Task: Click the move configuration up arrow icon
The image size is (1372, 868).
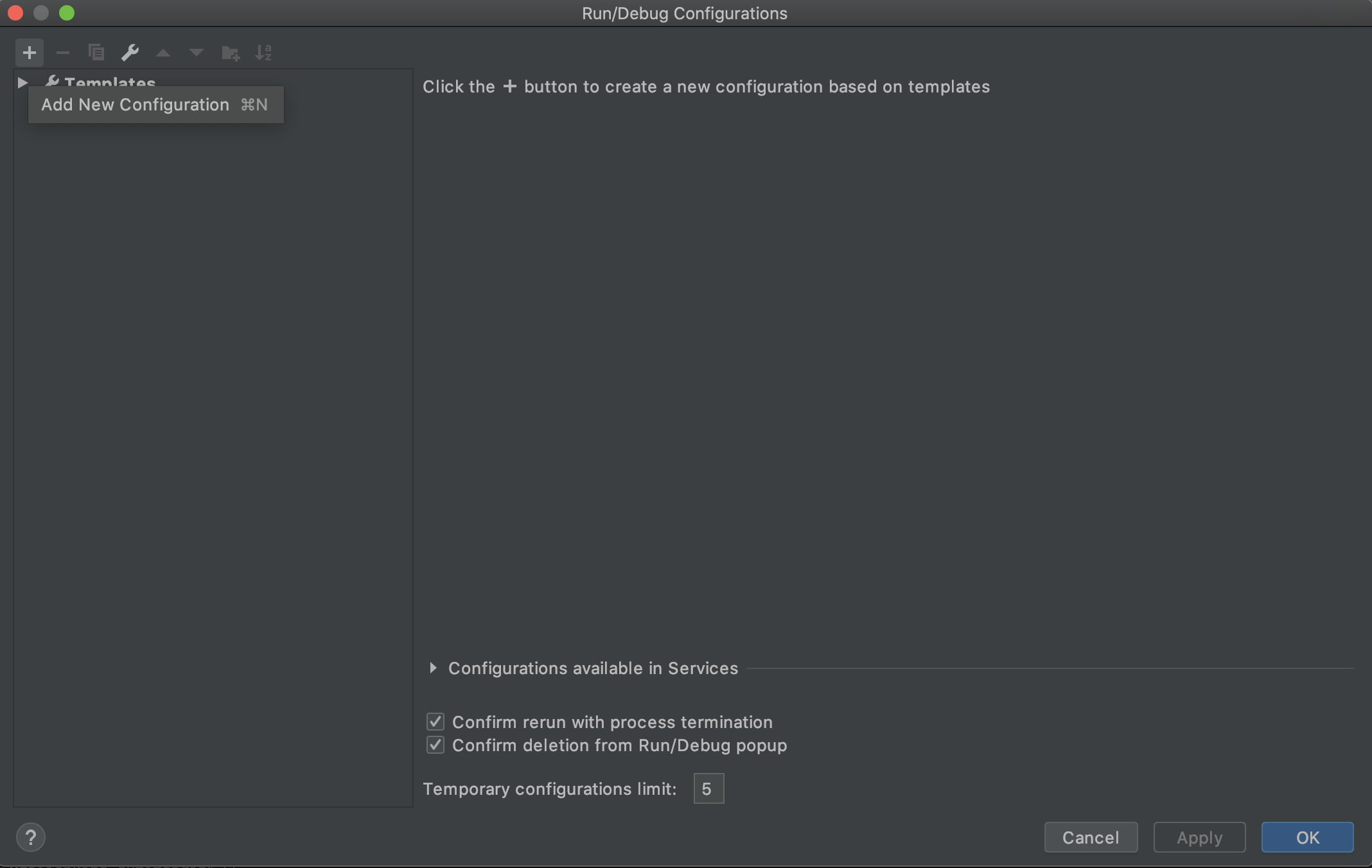Action: (162, 52)
